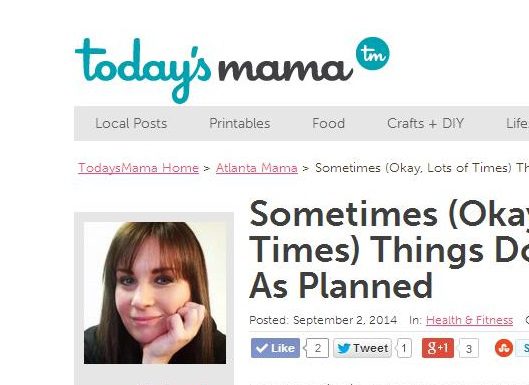Click the article headline title
Image resolution: width=529 pixels, height=385 pixels.
[x=389, y=250]
